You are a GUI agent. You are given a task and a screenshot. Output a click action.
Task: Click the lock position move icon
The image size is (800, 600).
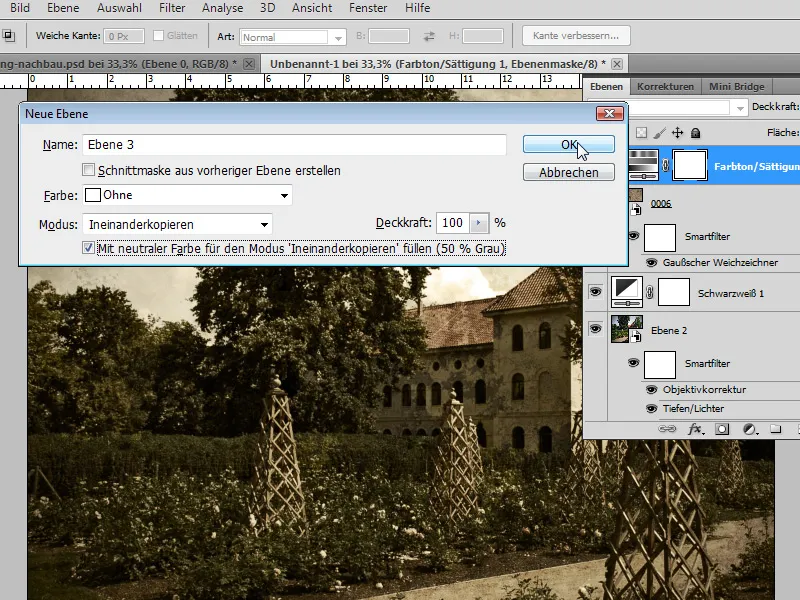tap(677, 133)
